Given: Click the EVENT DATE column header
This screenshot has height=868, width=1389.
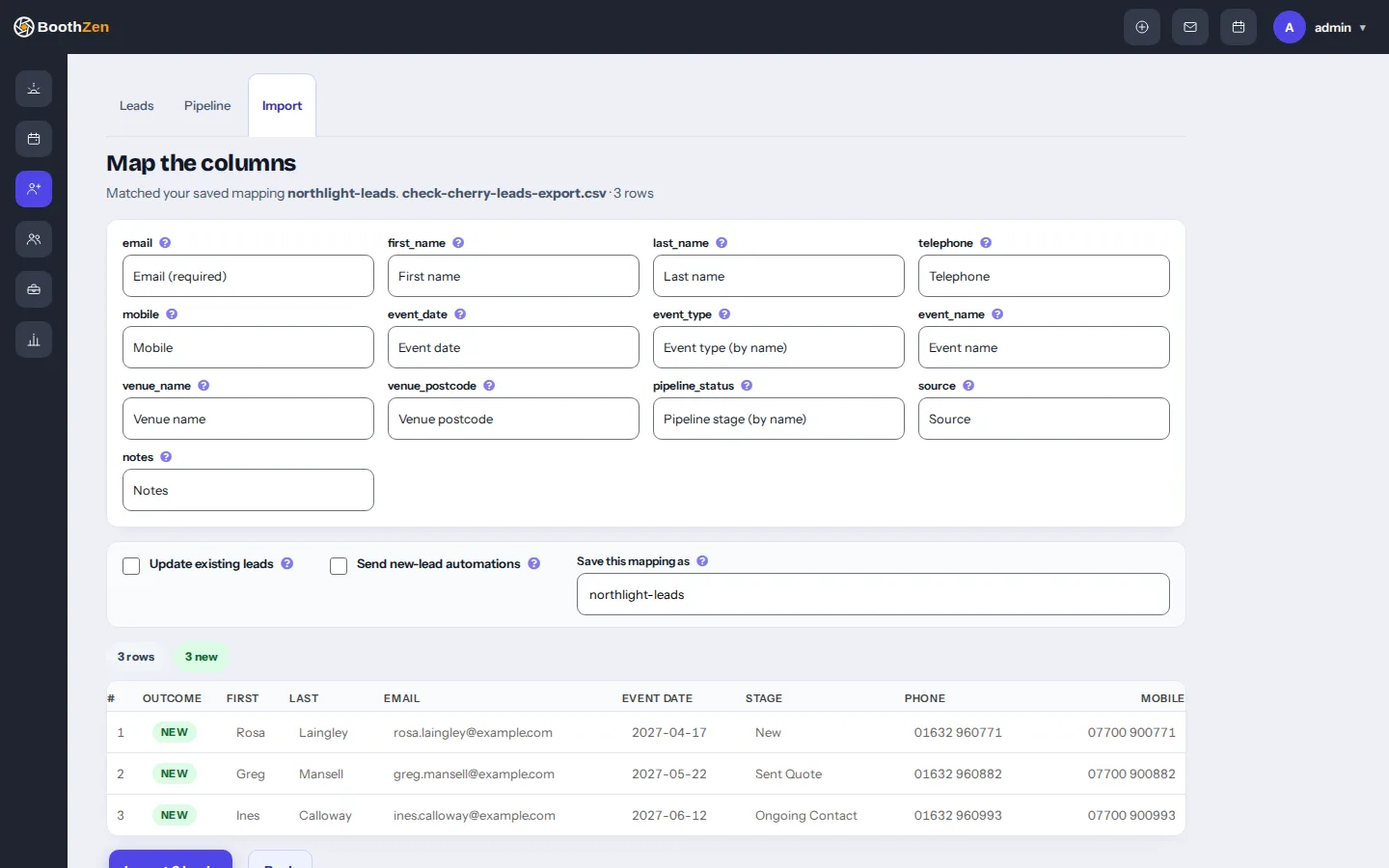Looking at the screenshot, I should pos(657,698).
